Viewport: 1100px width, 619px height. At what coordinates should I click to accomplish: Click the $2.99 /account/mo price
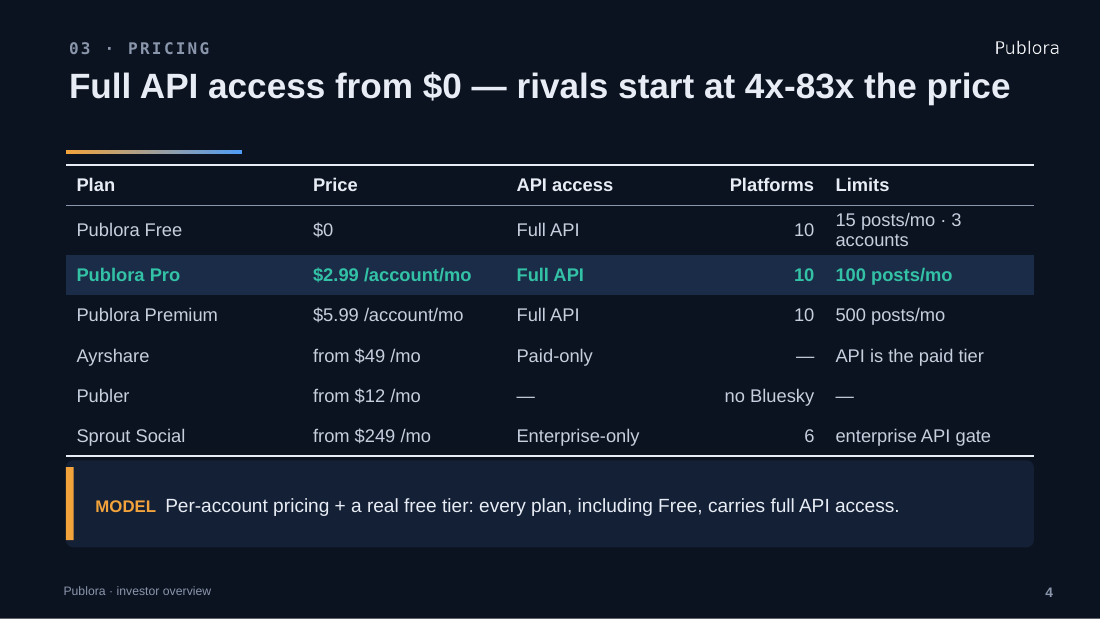391,275
